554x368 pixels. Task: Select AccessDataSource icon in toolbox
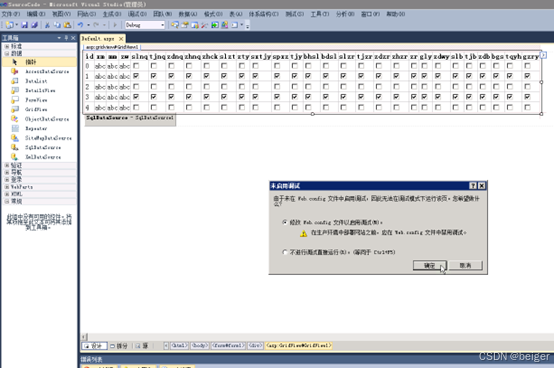(x=14, y=72)
